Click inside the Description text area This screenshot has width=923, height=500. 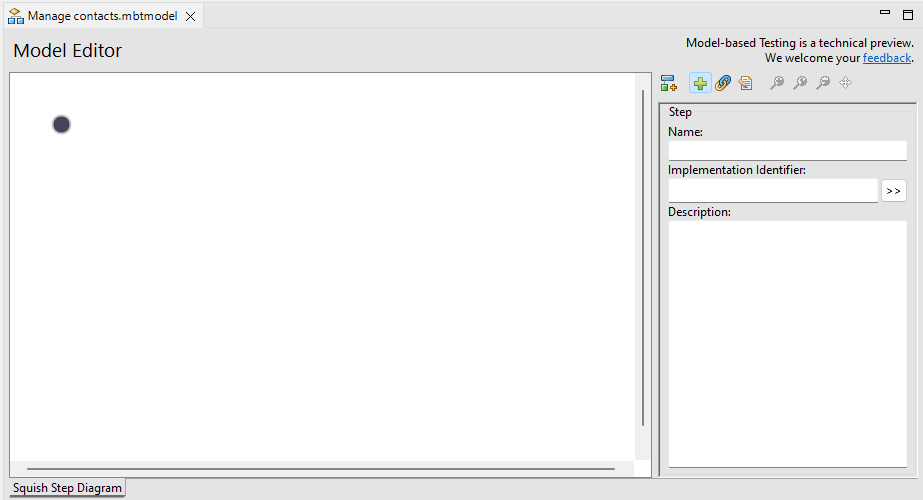point(787,340)
